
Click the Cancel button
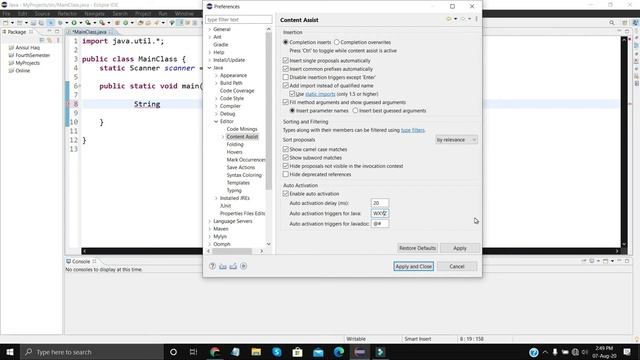tap(457, 266)
